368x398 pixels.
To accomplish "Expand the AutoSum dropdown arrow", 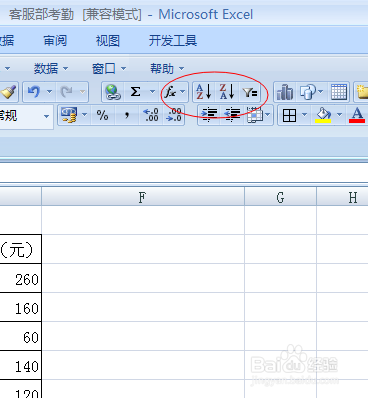I will pos(152,92).
